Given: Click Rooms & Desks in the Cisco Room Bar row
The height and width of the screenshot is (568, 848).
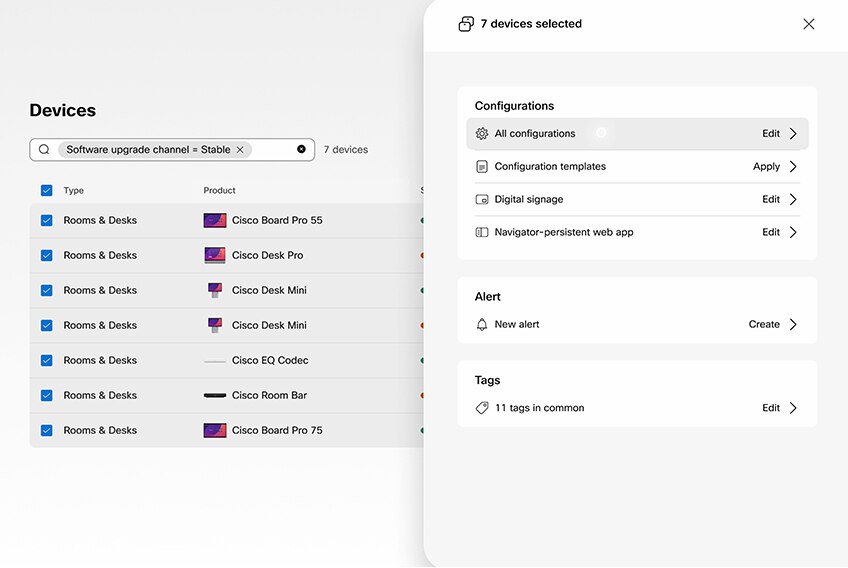Looking at the screenshot, I should coord(100,395).
